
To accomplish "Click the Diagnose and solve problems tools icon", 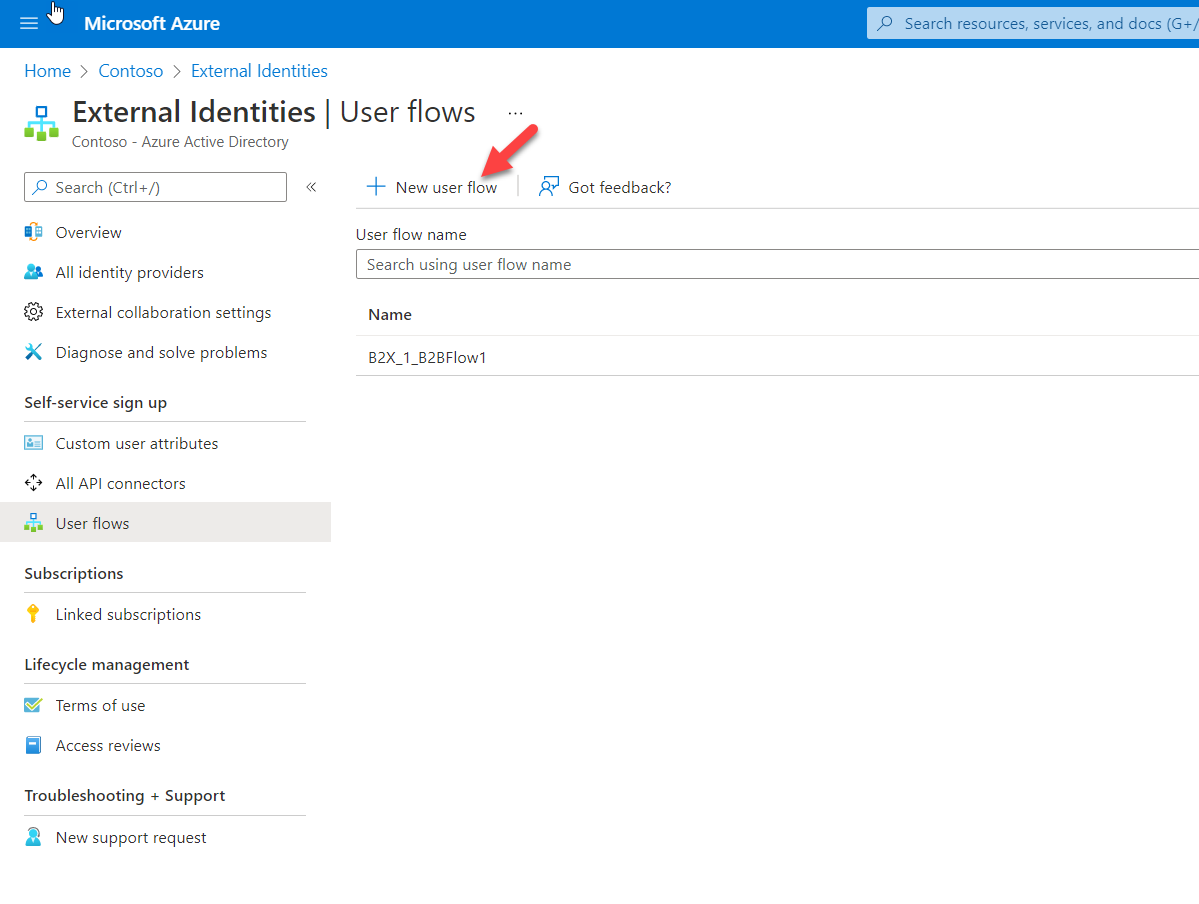I will [x=34, y=352].
